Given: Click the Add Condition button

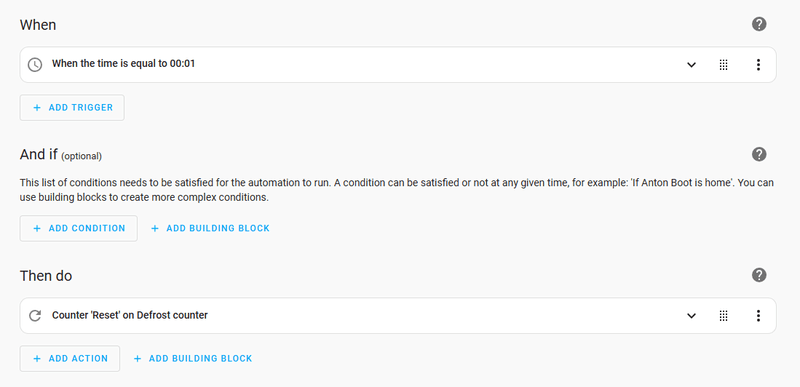Looking at the screenshot, I should point(79,228).
